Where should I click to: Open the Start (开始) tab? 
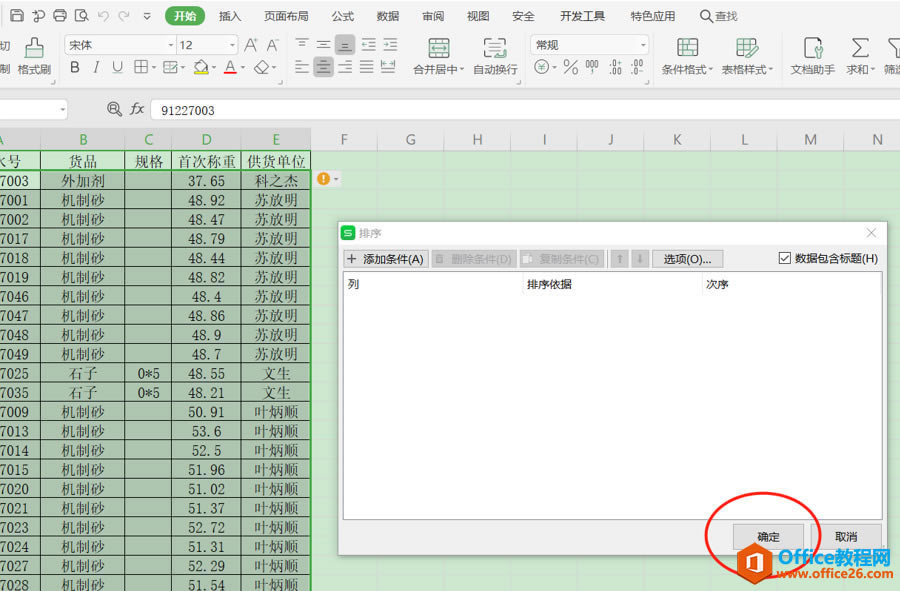[185, 16]
